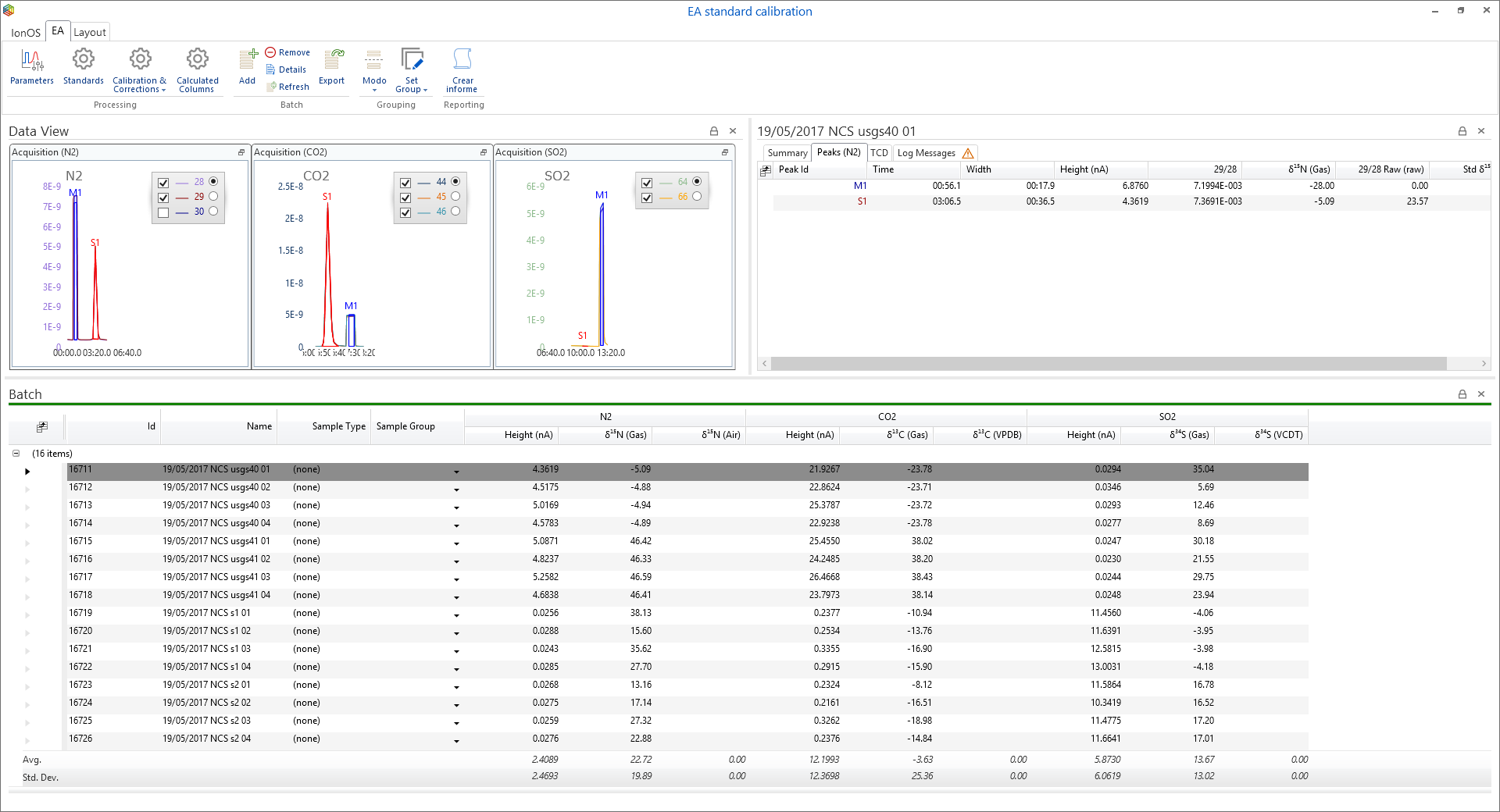The width and height of the screenshot is (1500, 812).
Task: Collapse the 16 items group
Action: click(x=16, y=454)
